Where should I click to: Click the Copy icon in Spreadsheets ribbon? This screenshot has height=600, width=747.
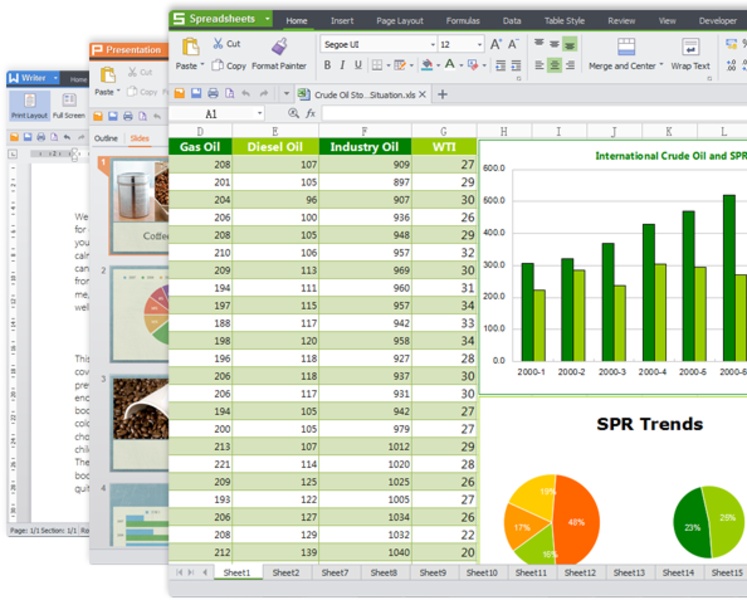(217, 65)
